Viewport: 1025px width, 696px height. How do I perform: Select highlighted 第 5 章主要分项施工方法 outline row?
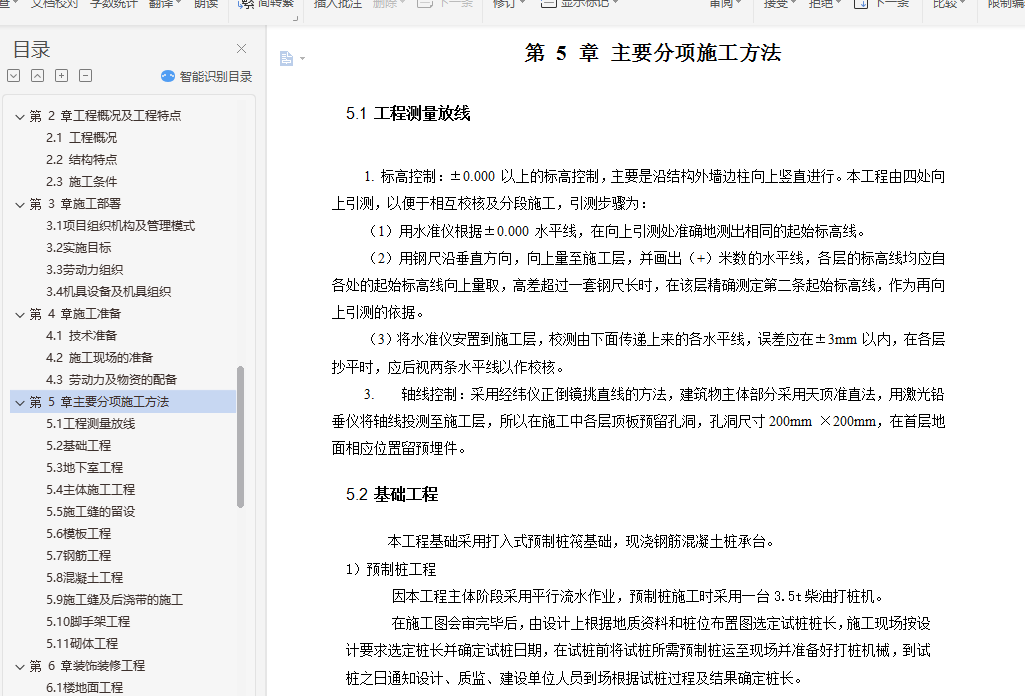point(123,402)
